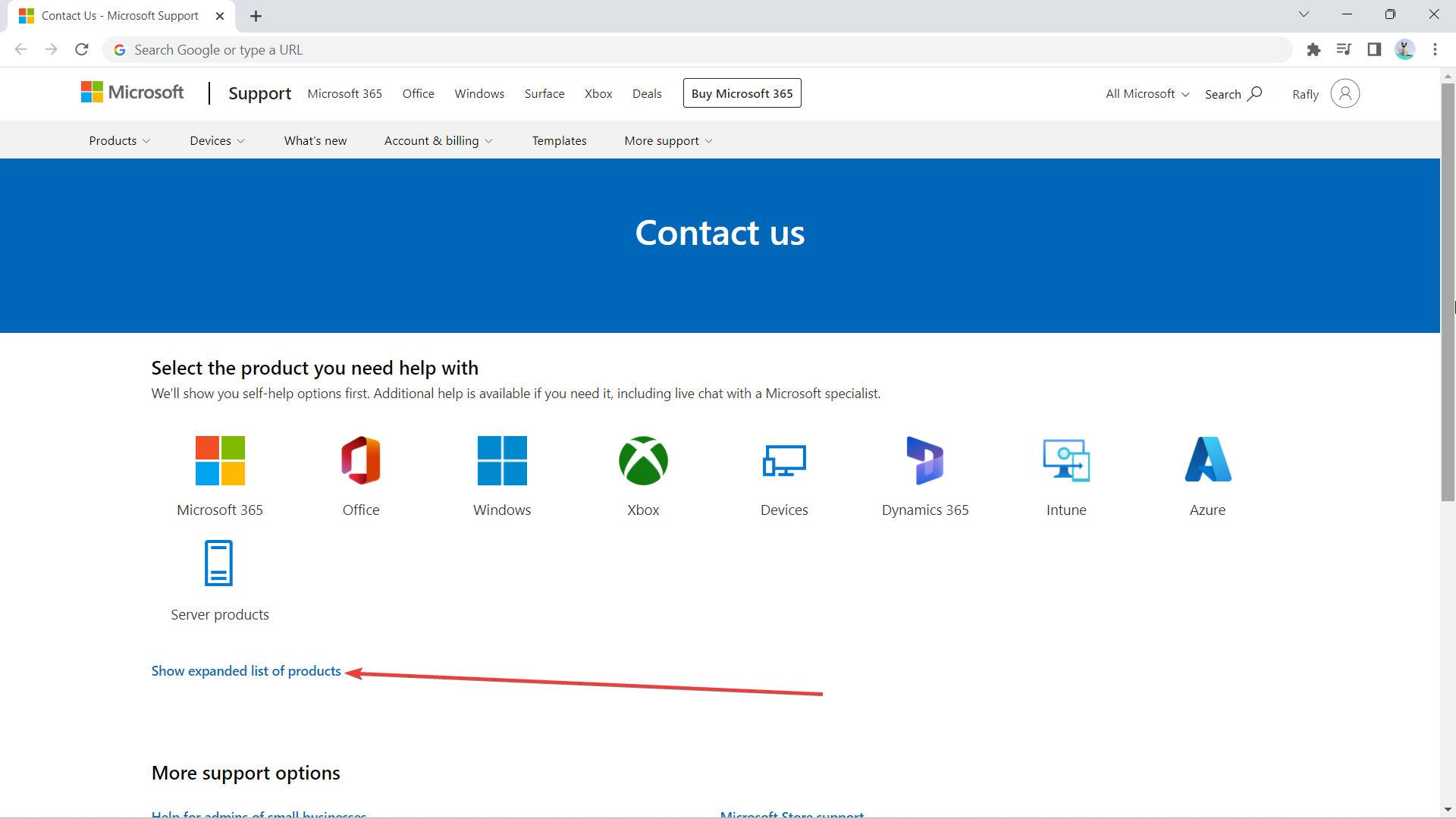This screenshot has width=1456, height=819.
Task: Go to Windows nav link in header
Action: 480,94
